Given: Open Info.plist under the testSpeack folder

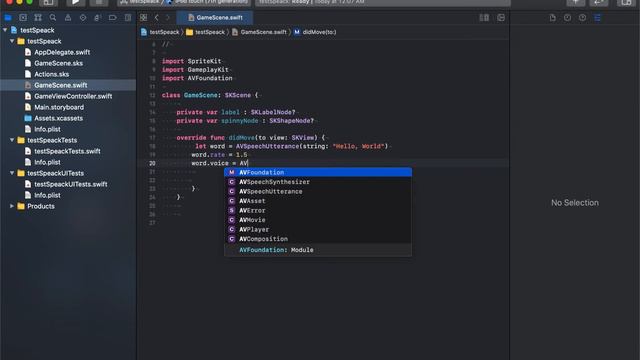Looking at the screenshot, I should [x=47, y=129].
